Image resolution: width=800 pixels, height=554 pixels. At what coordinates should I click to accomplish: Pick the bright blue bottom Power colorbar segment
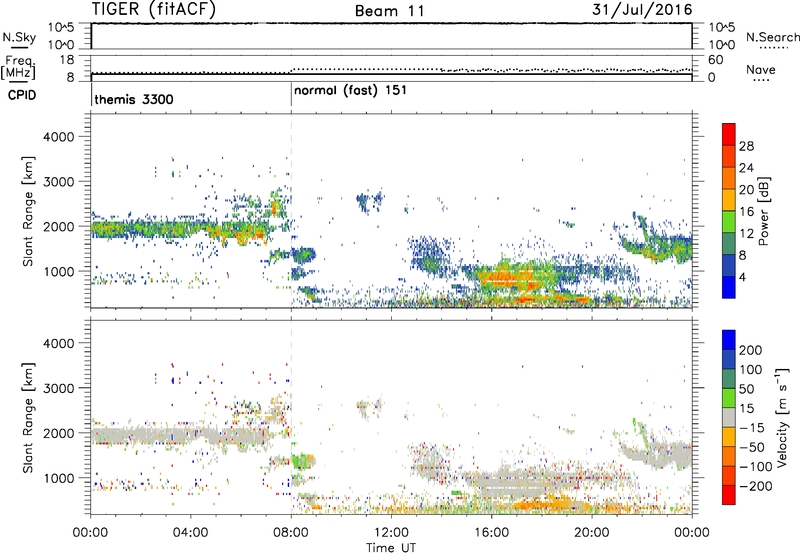729,288
